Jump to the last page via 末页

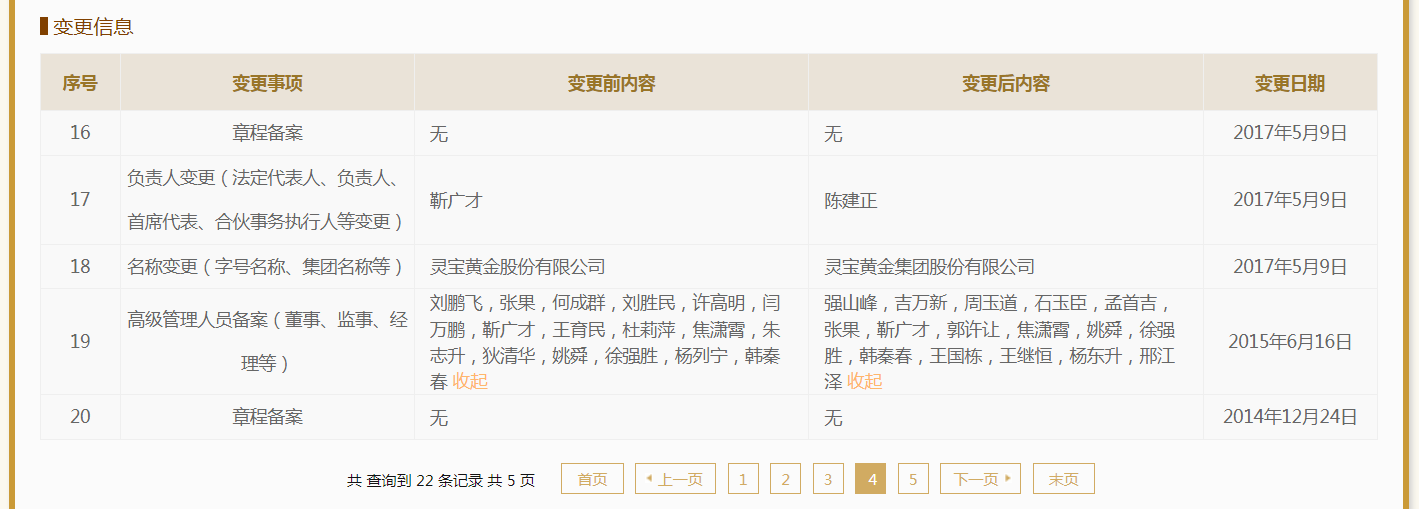click(1063, 479)
